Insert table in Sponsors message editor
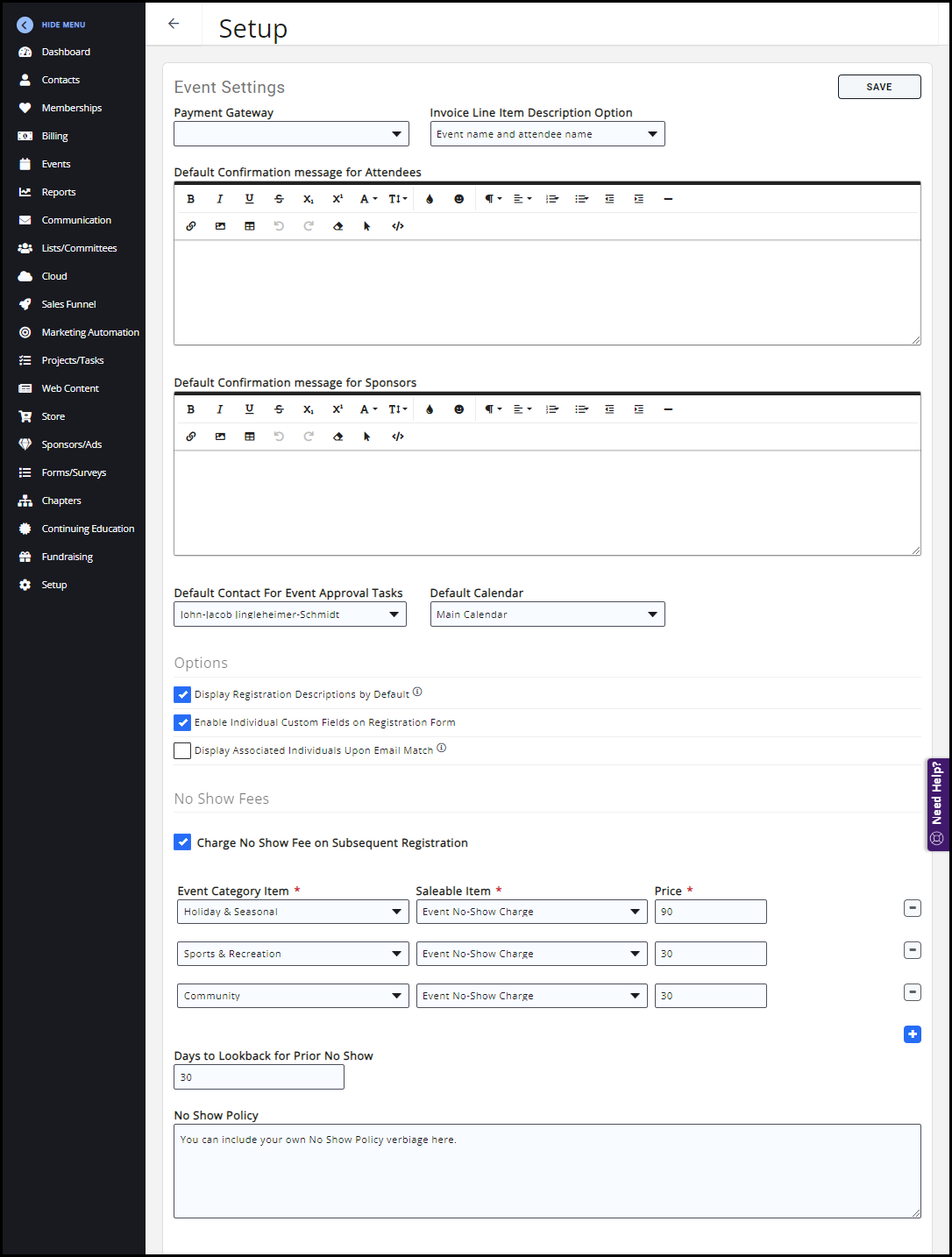 (250, 437)
